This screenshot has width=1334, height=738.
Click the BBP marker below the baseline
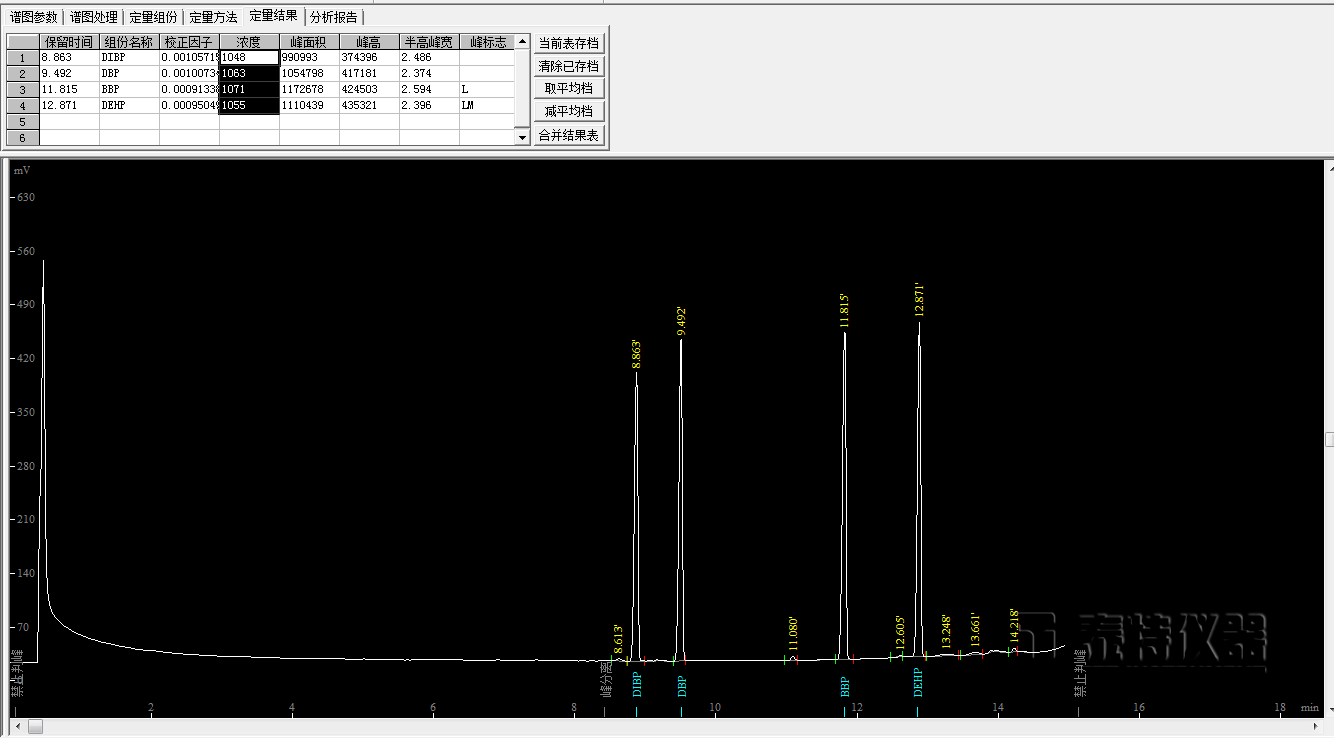(845, 686)
